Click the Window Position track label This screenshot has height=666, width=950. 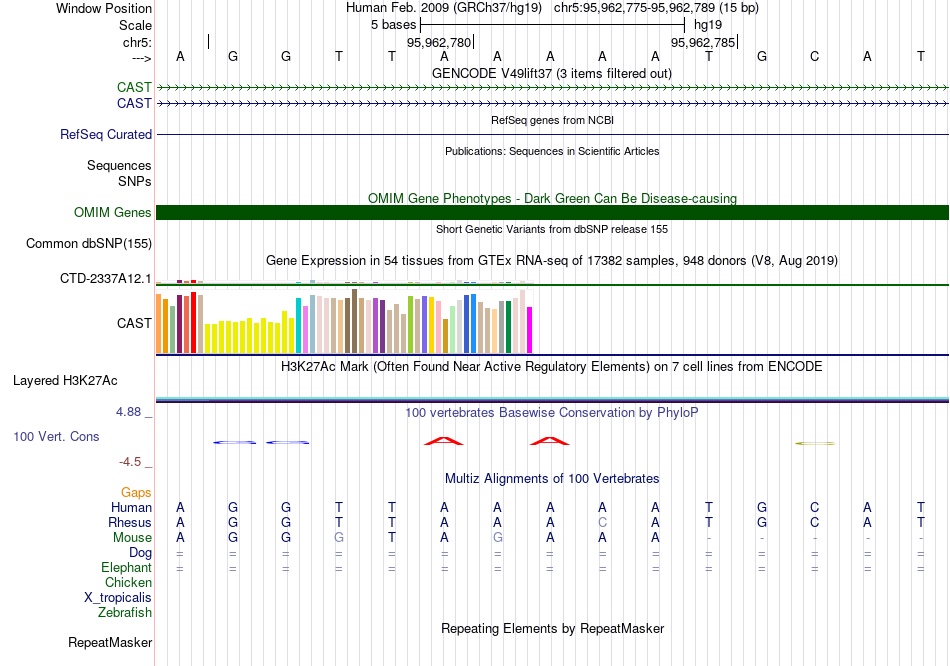(104, 8)
